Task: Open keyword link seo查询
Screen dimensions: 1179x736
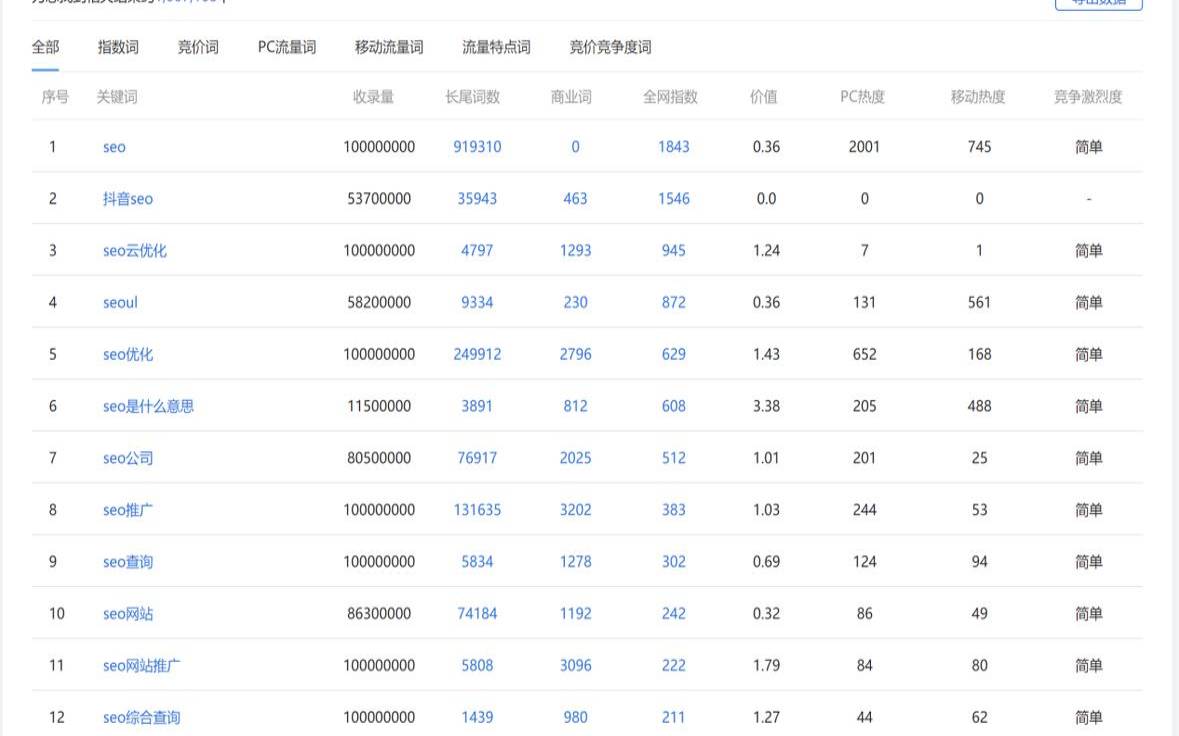Action: (x=128, y=562)
